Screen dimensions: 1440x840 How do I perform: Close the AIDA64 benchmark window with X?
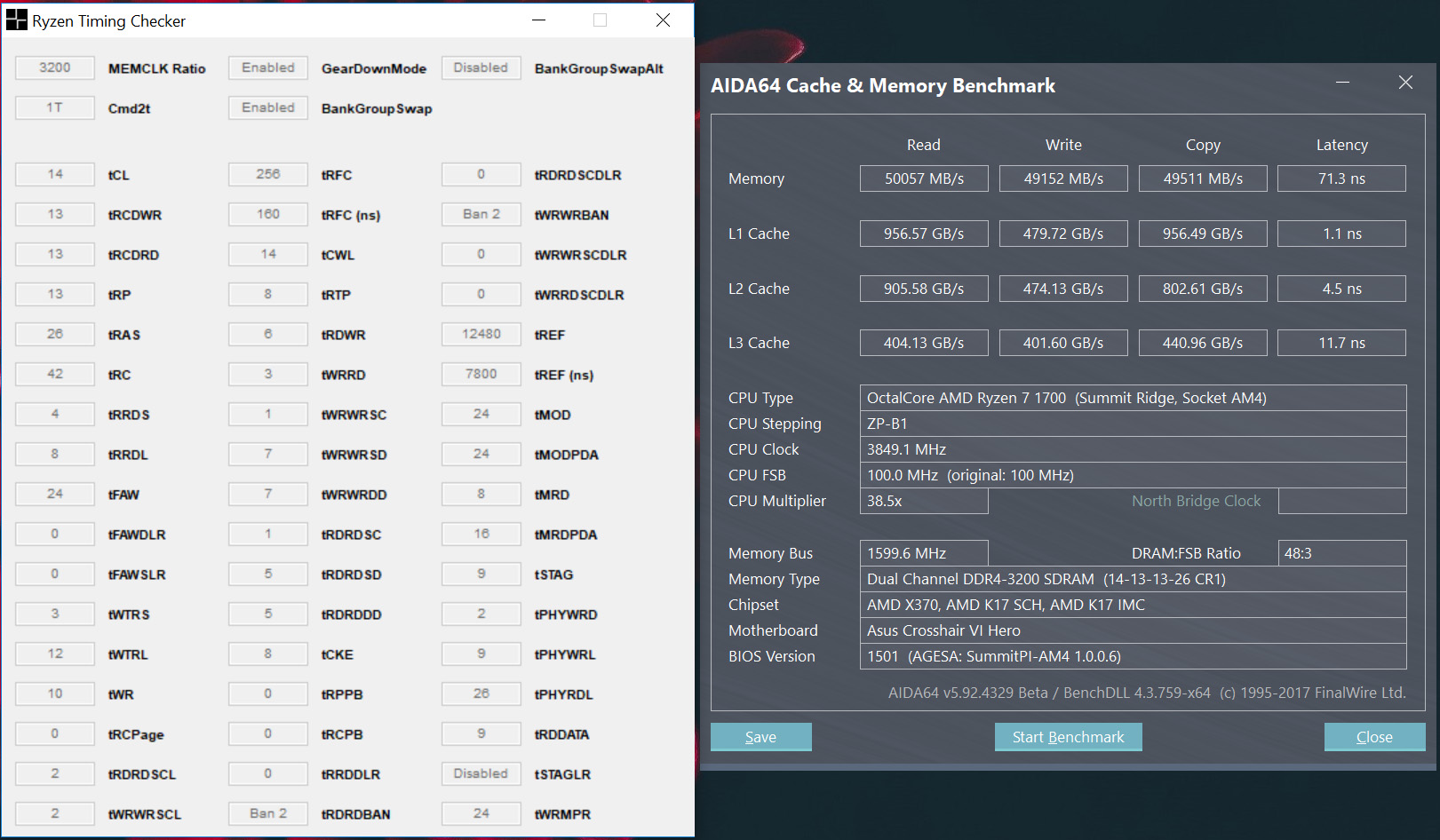1405,83
